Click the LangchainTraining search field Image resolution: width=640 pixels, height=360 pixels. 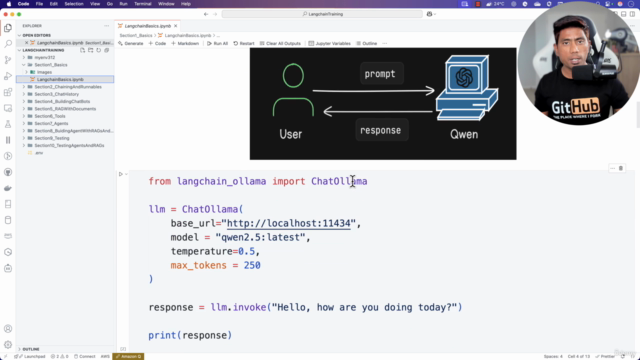coord(322,14)
